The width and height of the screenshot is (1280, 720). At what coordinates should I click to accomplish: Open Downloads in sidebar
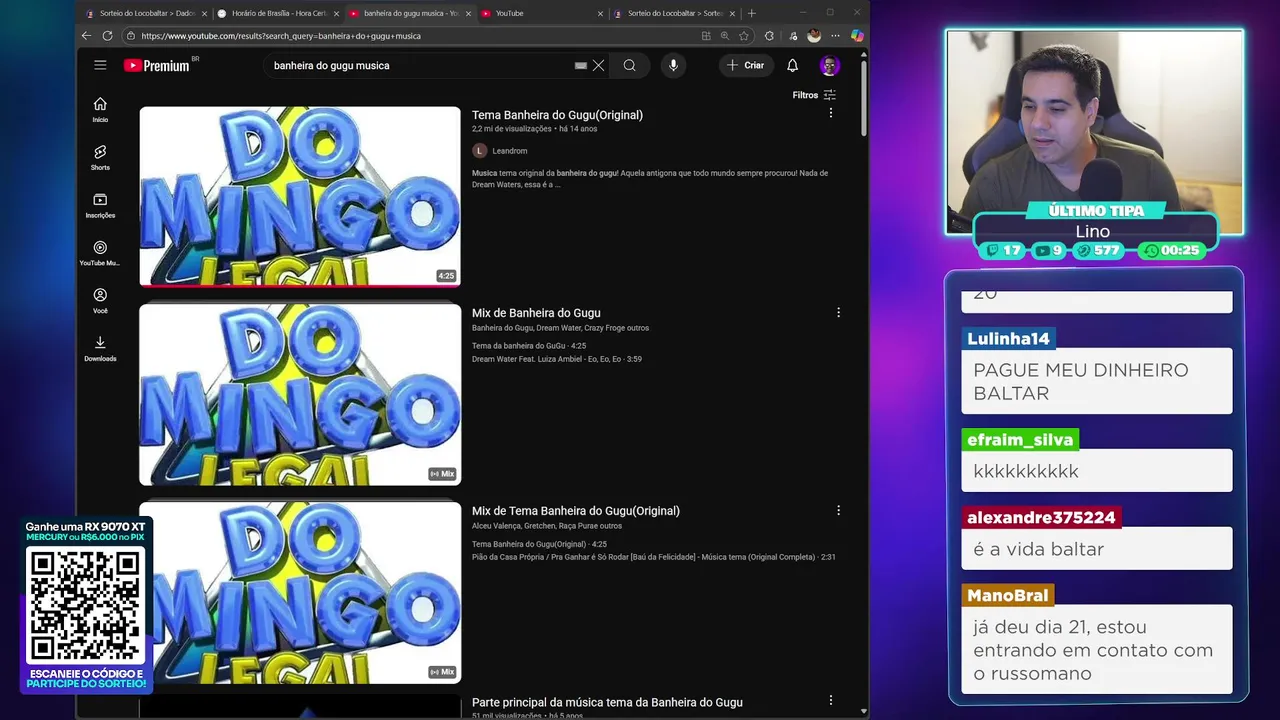coord(100,349)
